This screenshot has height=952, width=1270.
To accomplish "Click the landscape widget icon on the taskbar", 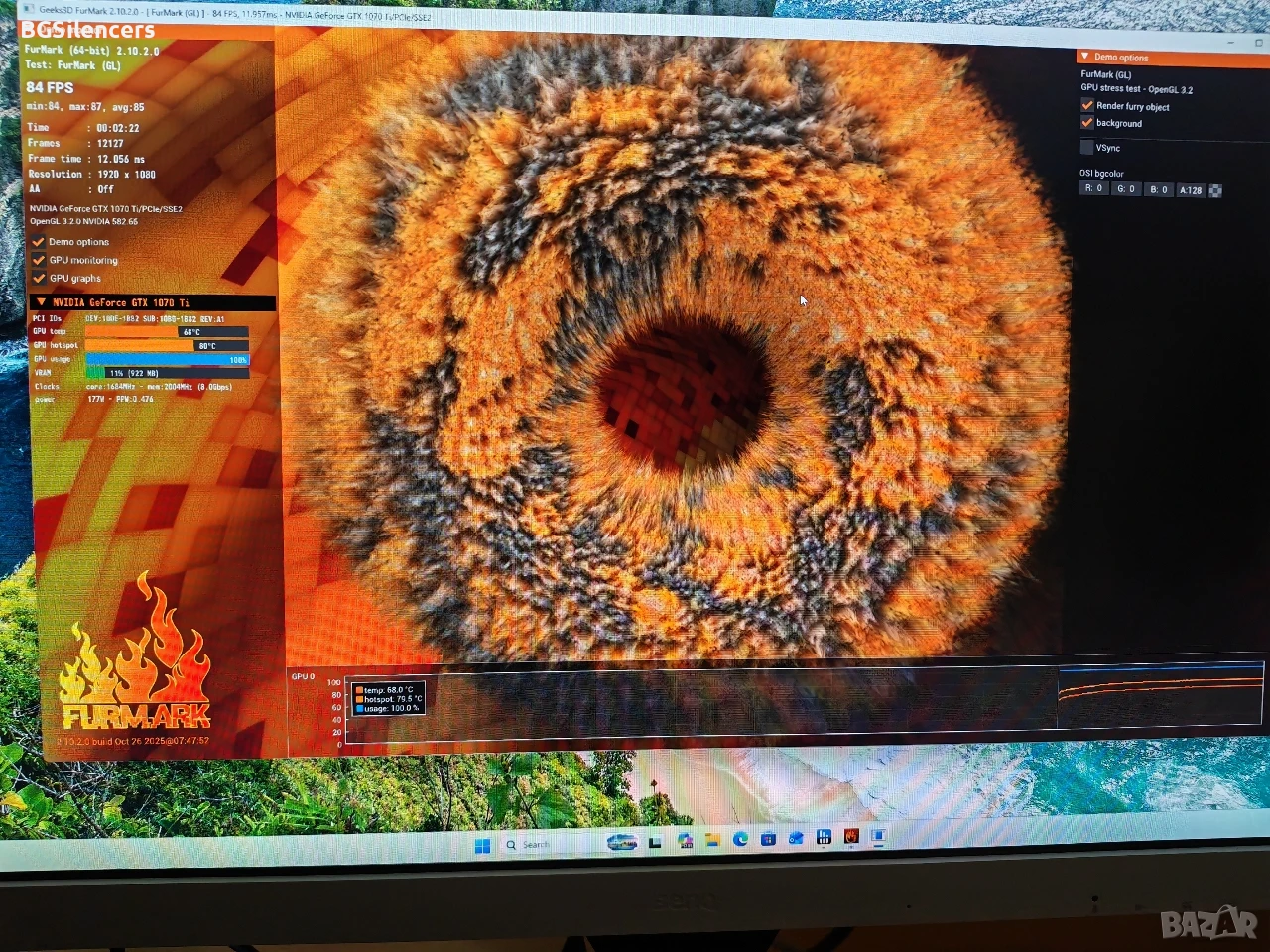I will [622, 843].
